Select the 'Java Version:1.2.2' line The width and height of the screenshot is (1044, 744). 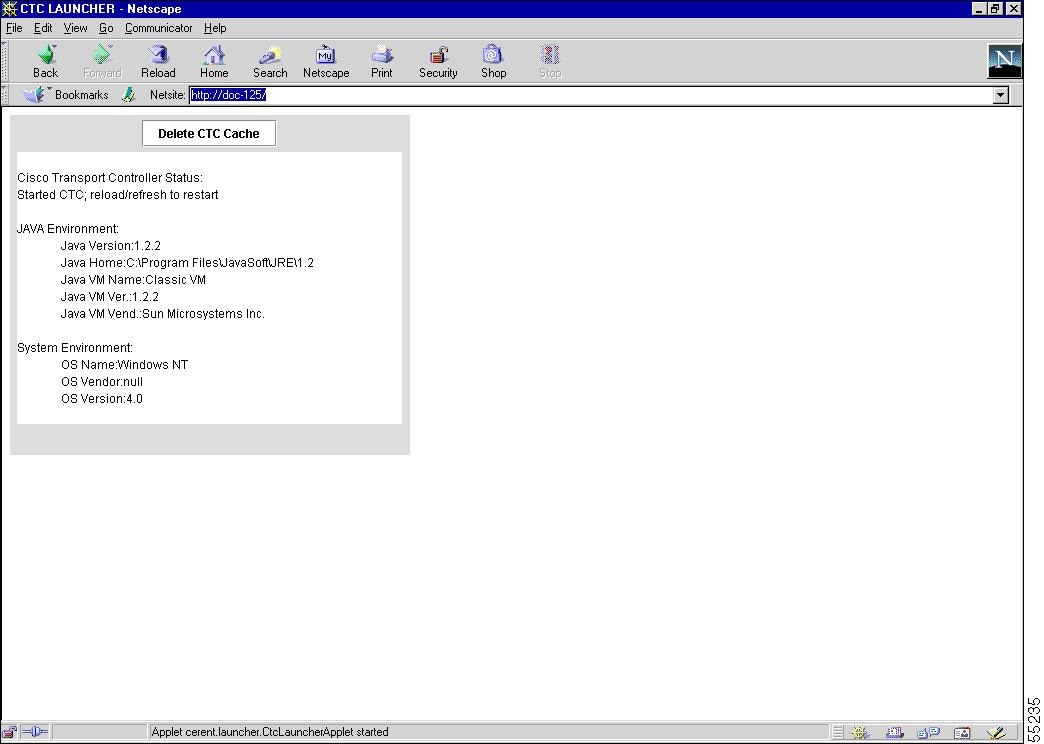pos(111,246)
